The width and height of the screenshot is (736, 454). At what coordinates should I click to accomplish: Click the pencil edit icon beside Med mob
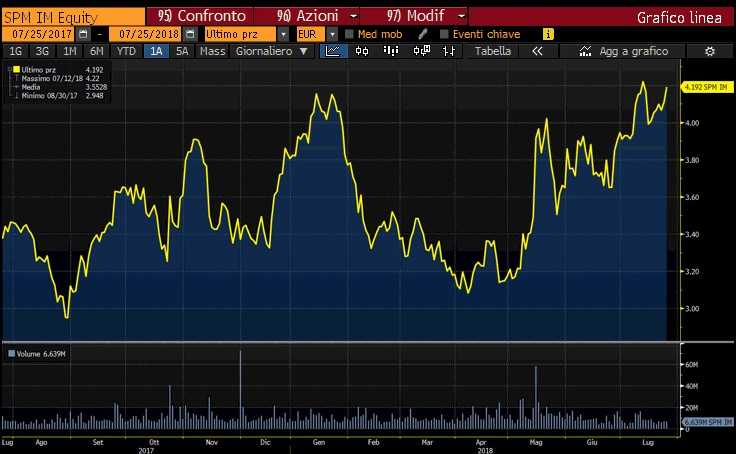[x=423, y=34]
